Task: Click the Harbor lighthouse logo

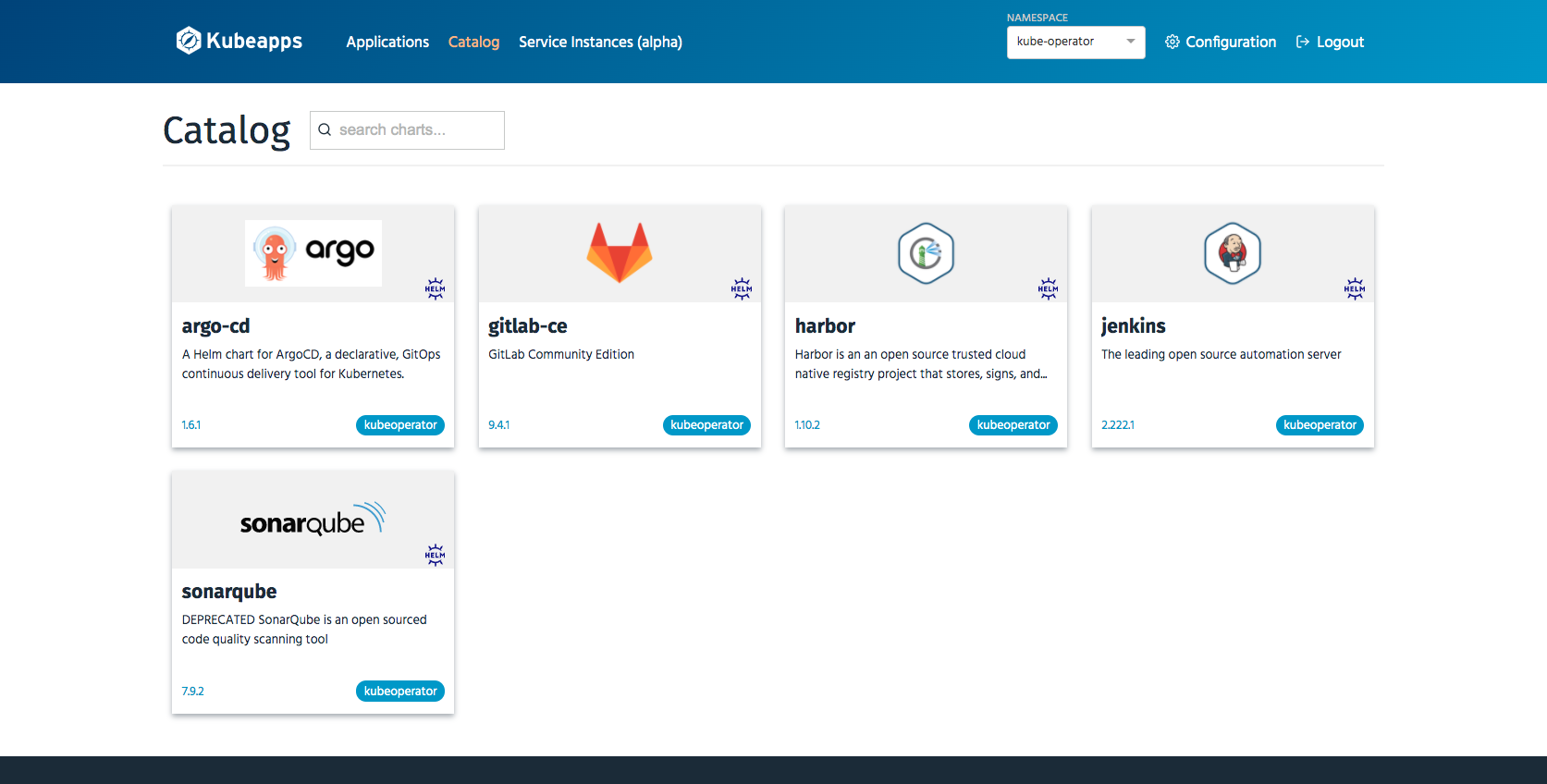Action: tap(926, 252)
